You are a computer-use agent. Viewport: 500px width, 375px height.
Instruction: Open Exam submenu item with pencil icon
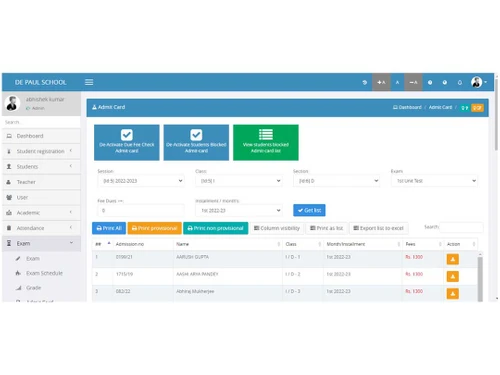41,259
